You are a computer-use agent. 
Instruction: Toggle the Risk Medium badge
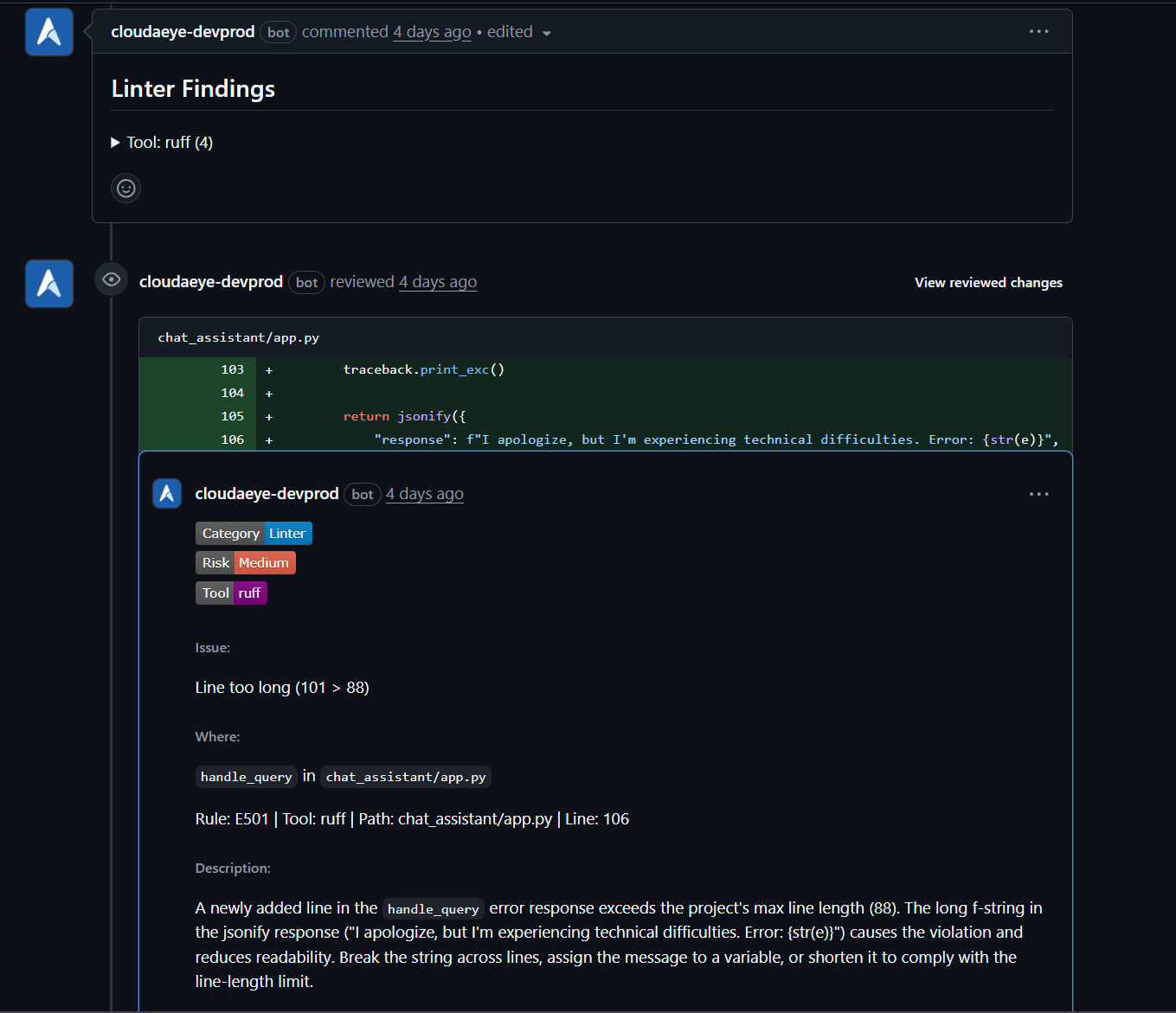pyautogui.click(x=245, y=562)
